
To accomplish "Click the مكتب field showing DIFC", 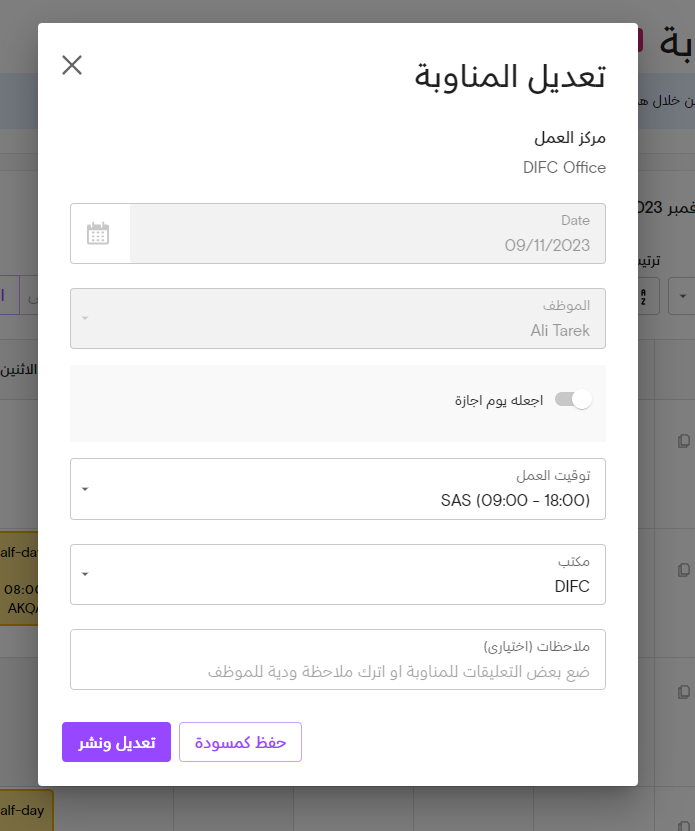I will tap(338, 574).
